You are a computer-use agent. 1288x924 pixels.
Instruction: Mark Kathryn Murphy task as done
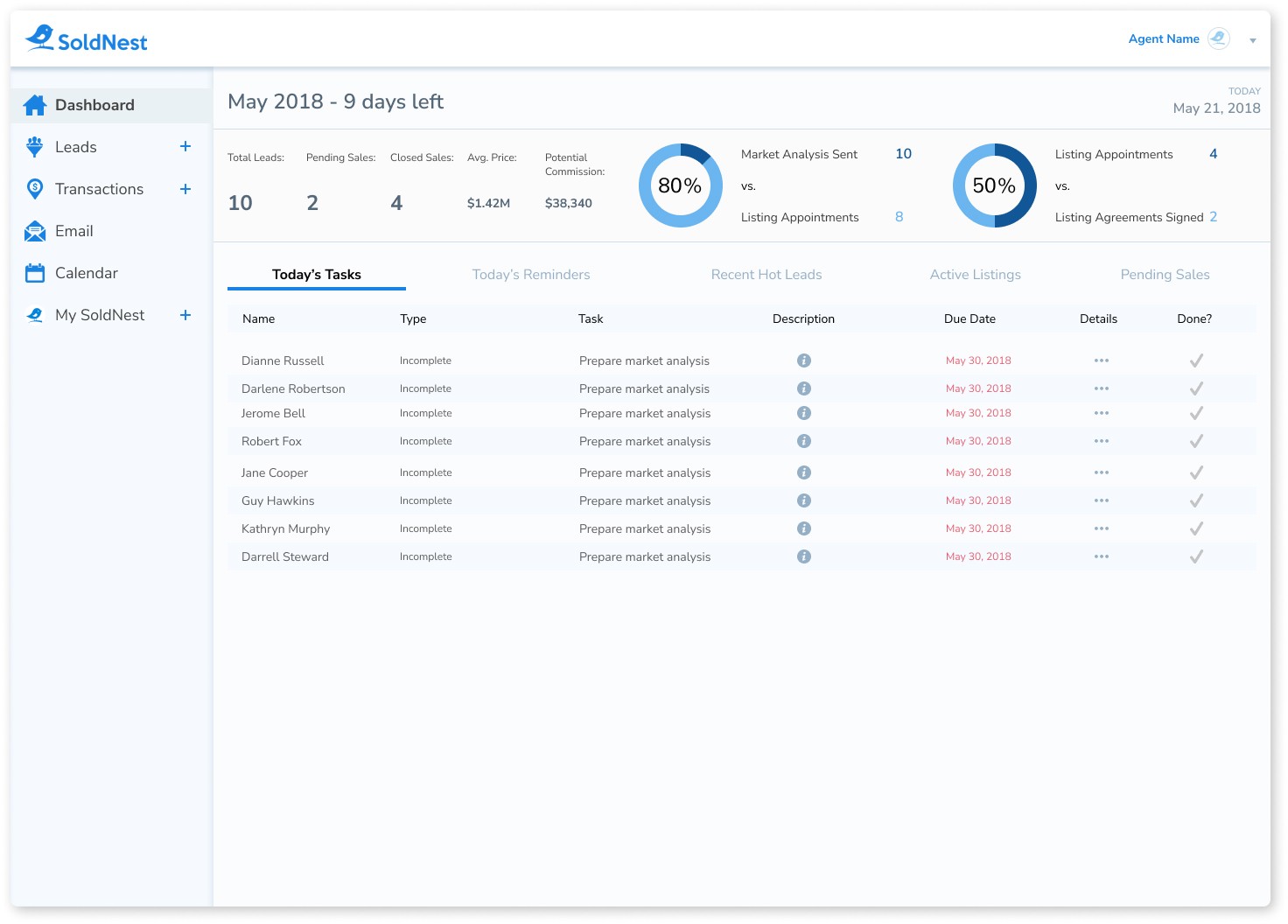pyautogui.click(x=1196, y=528)
